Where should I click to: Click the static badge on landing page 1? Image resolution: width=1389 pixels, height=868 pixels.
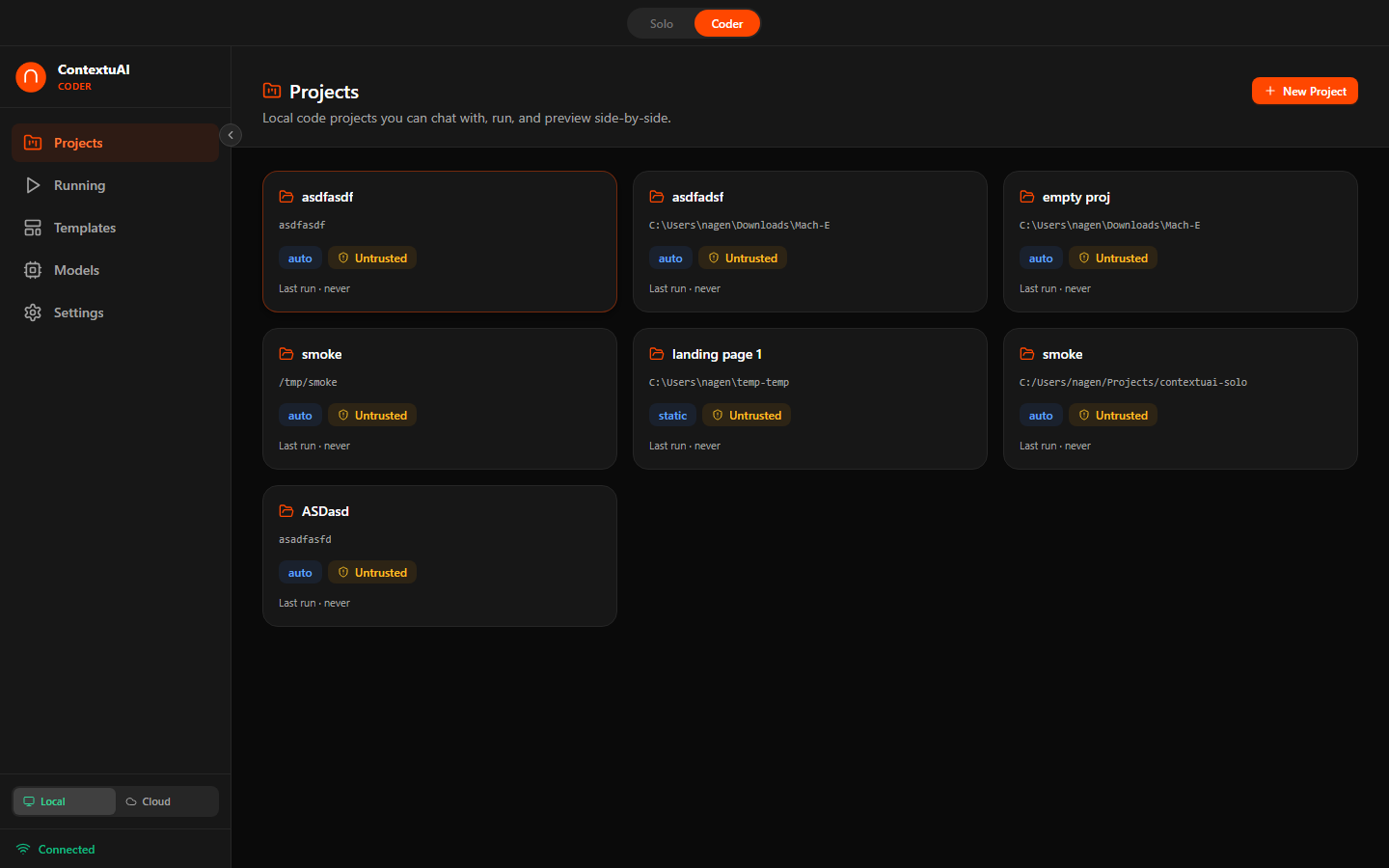point(672,415)
